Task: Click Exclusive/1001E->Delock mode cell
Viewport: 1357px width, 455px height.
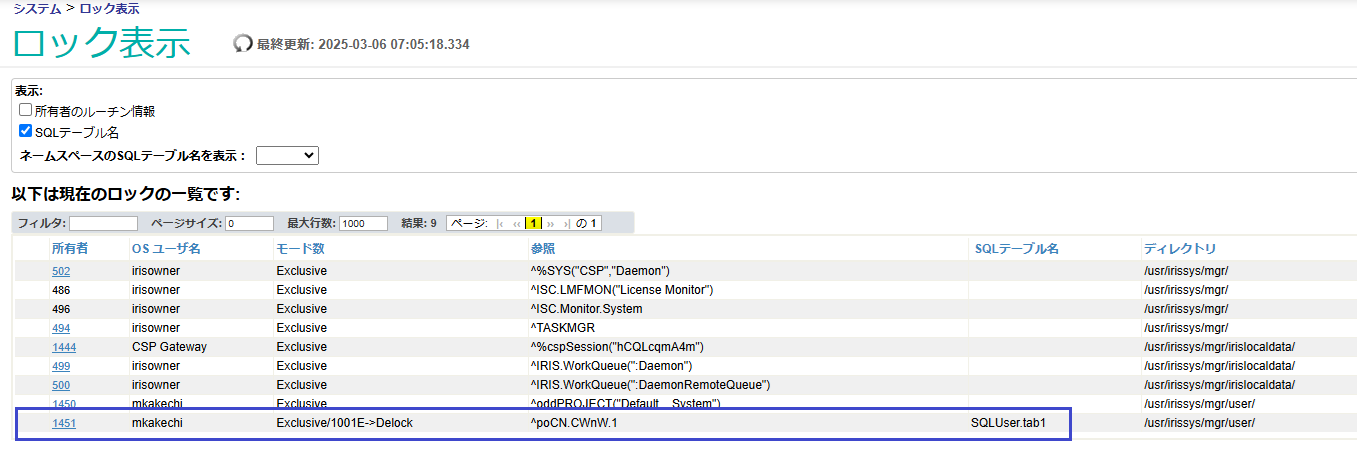Action: coord(344,423)
